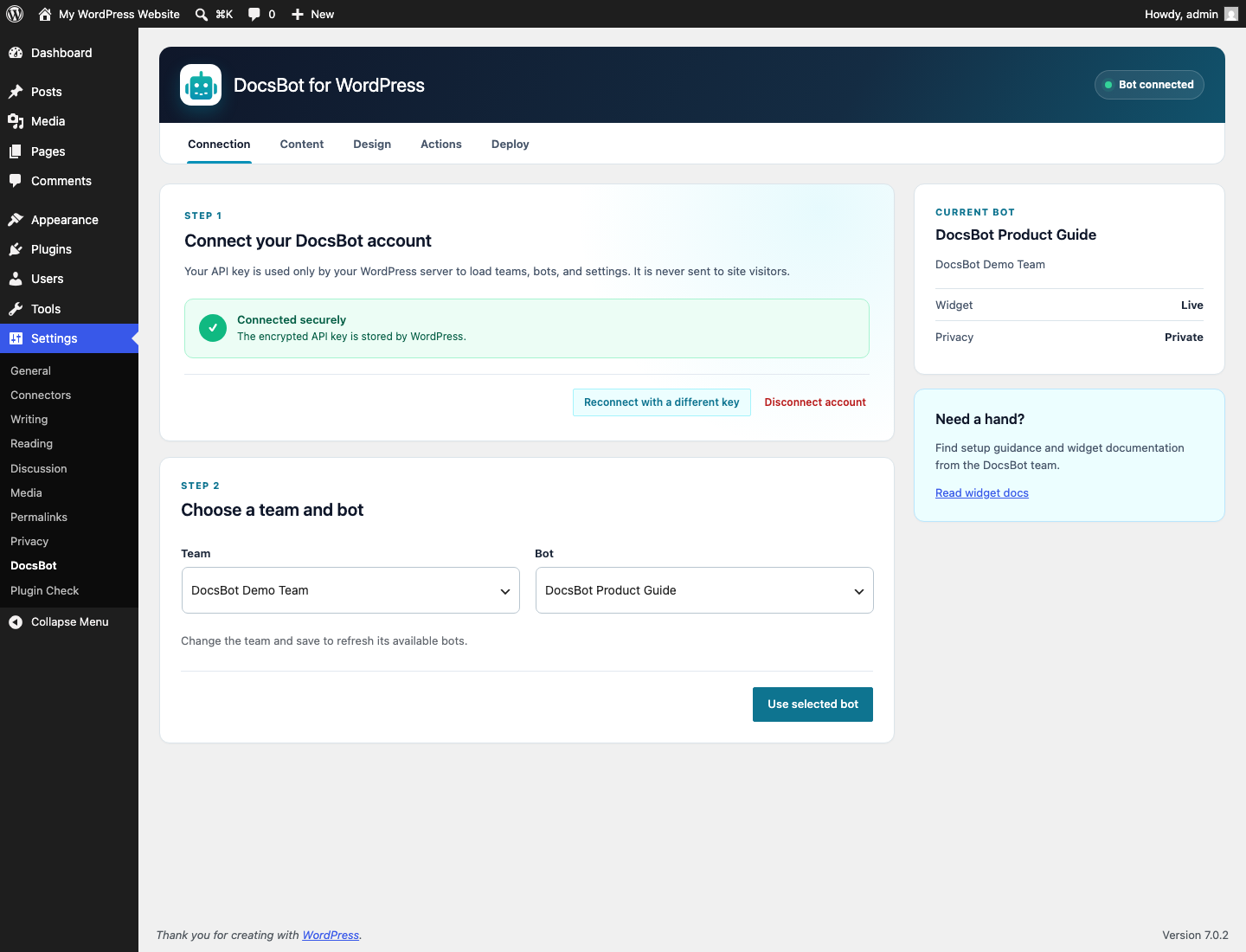This screenshot has height=952, width=1246.
Task: Switch to the Content tab
Action: 302,144
